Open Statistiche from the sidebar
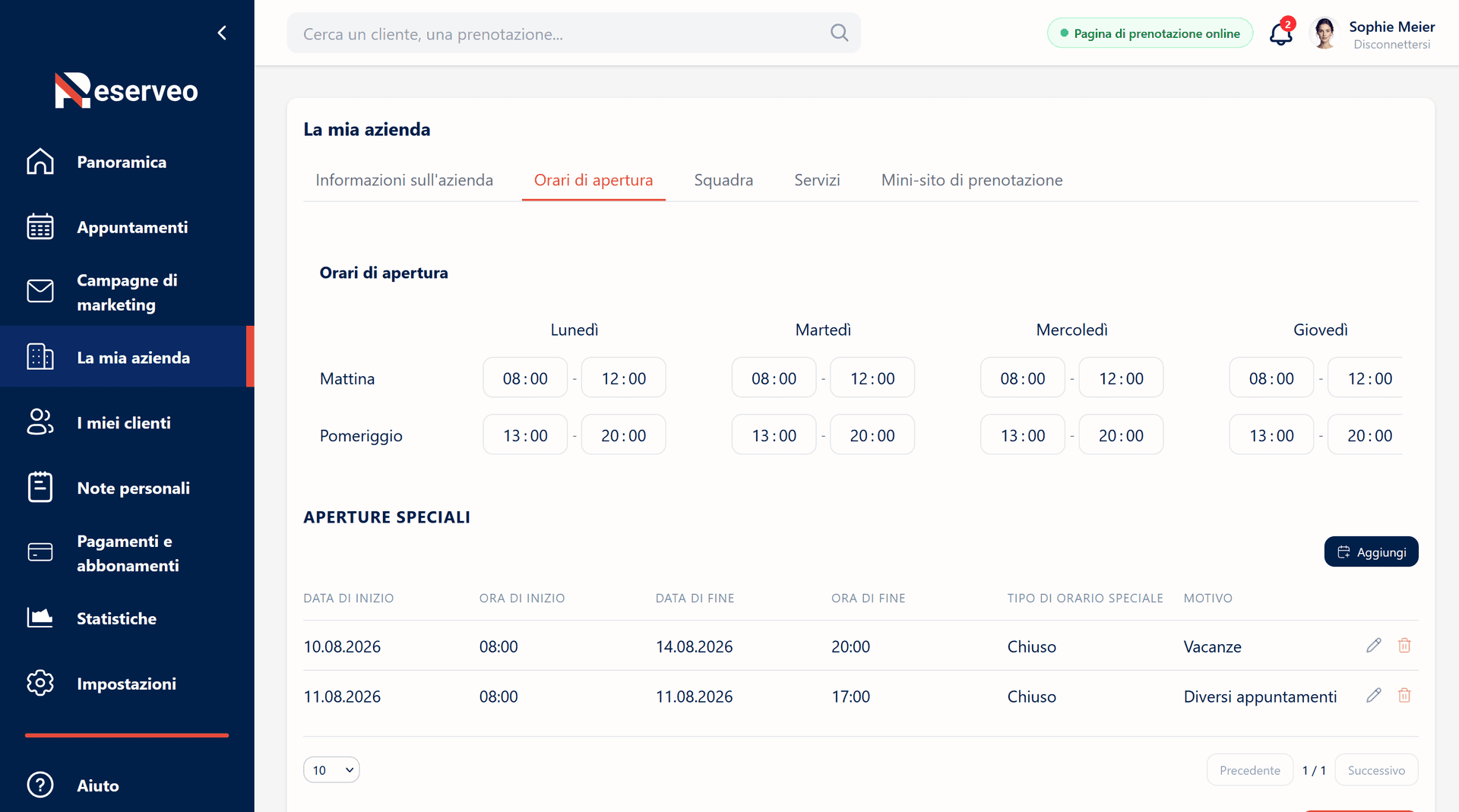Viewport: 1459px width, 812px height. 116,618
